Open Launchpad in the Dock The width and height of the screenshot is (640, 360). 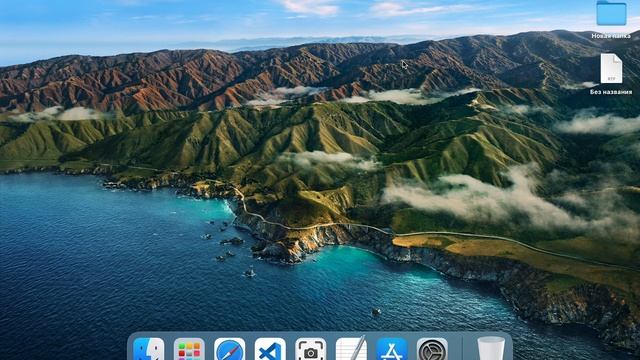pyautogui.click(x=189, y=349)
